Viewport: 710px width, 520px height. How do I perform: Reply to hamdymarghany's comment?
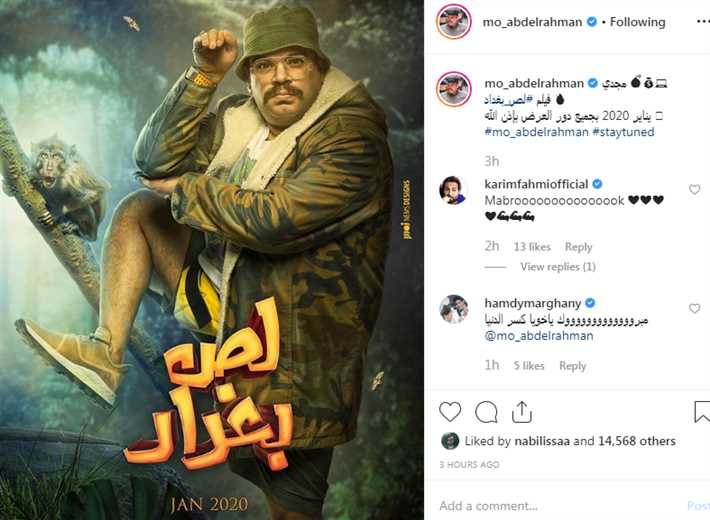572,366
